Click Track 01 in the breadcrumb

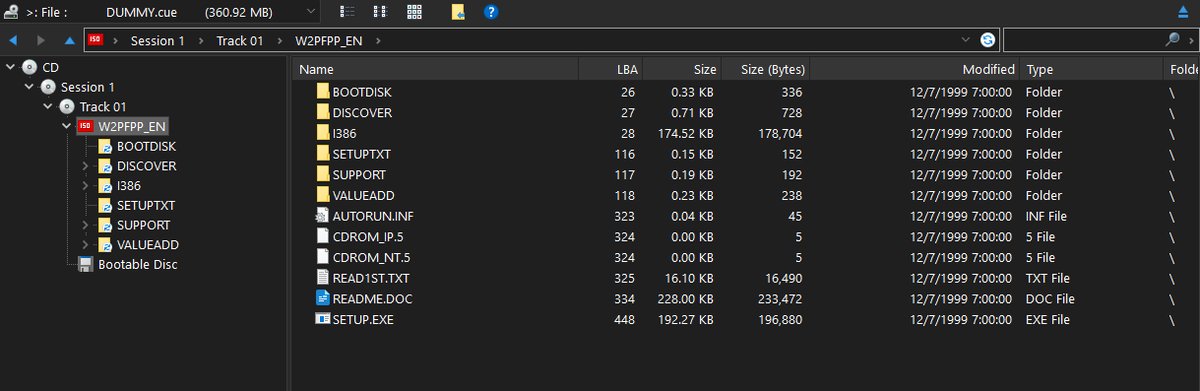tap(240, 40)
